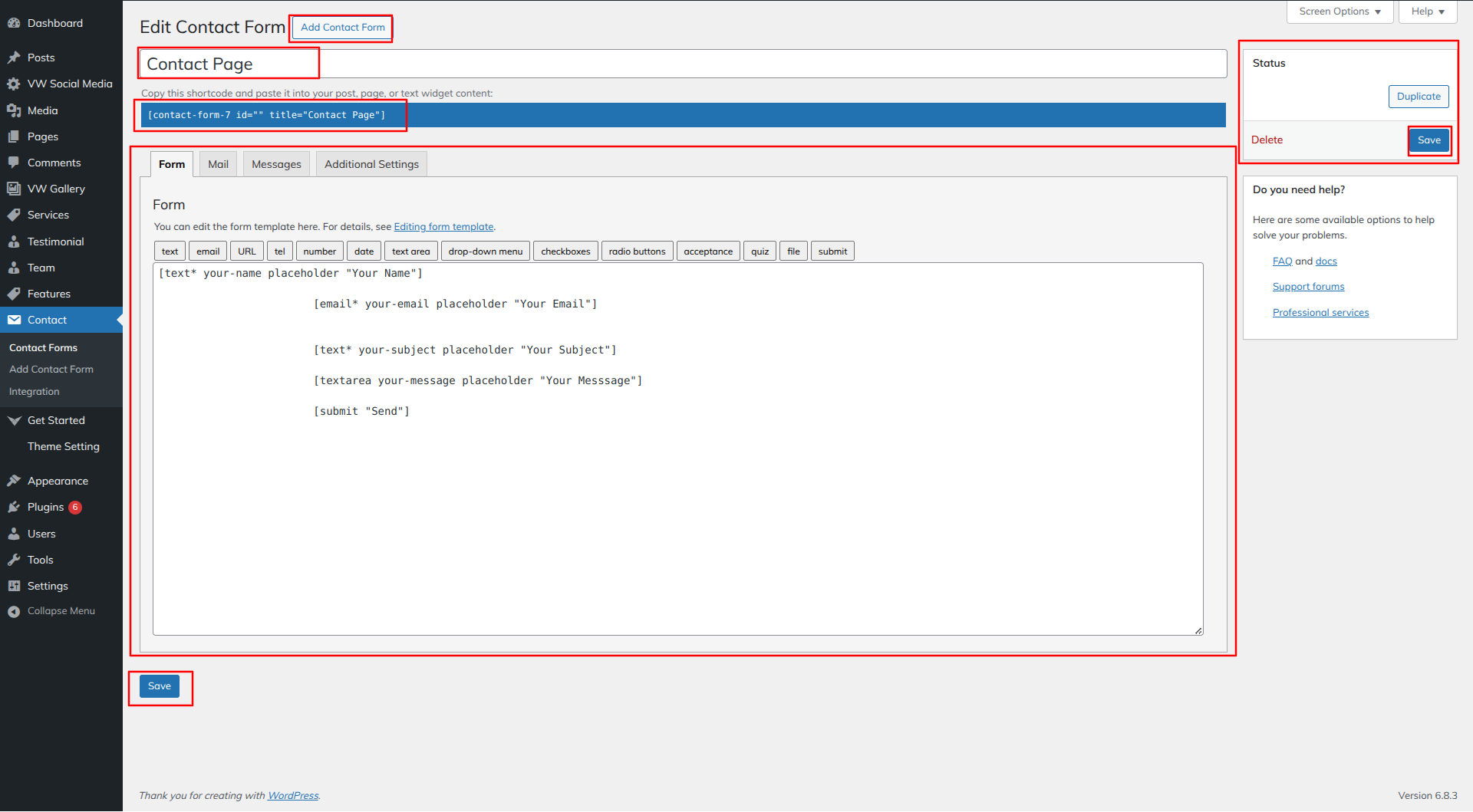
Task: Click the Users icon in sidebar
Action: click(14, 534)
